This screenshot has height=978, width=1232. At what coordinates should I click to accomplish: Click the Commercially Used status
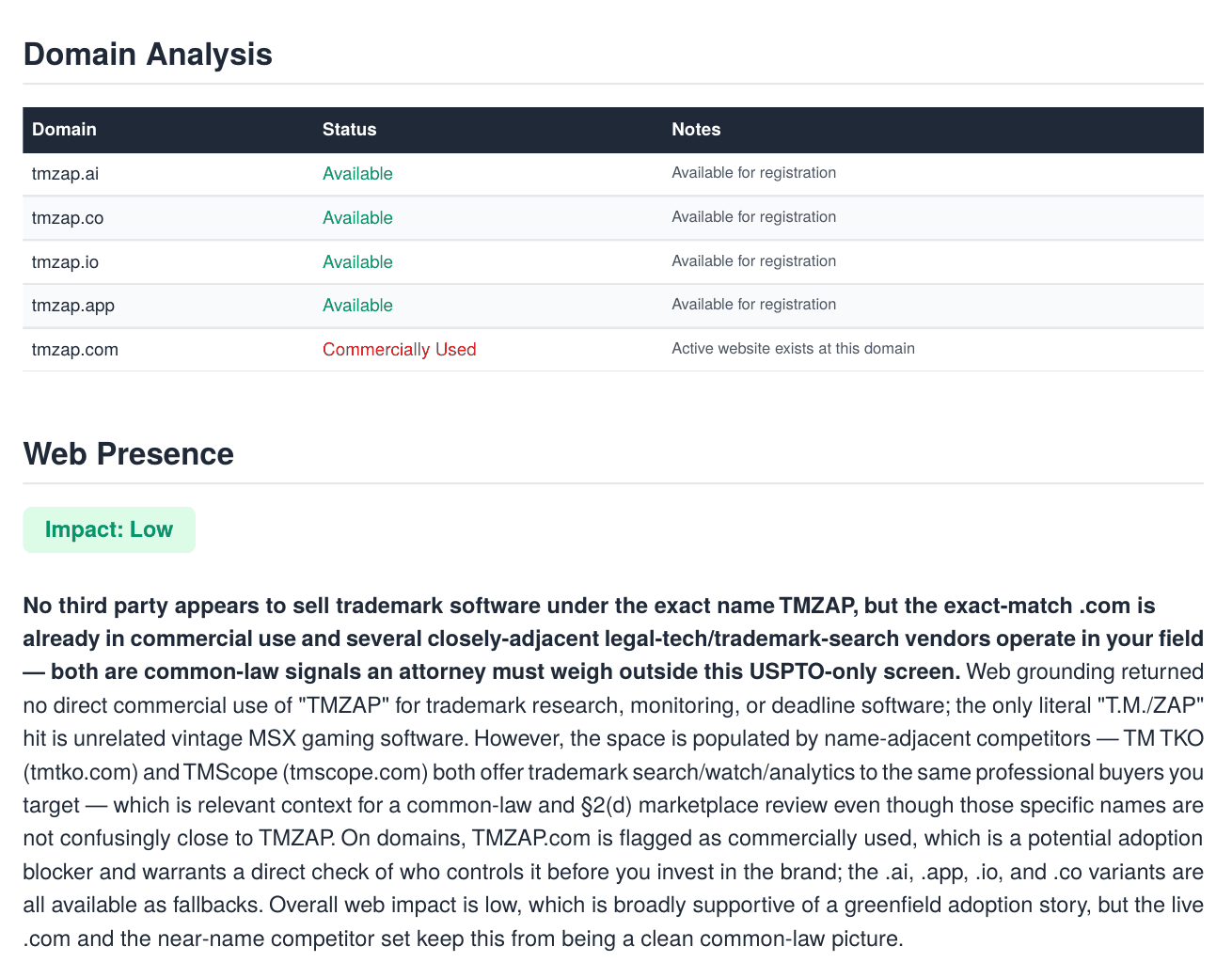click(x=400, y=350)
